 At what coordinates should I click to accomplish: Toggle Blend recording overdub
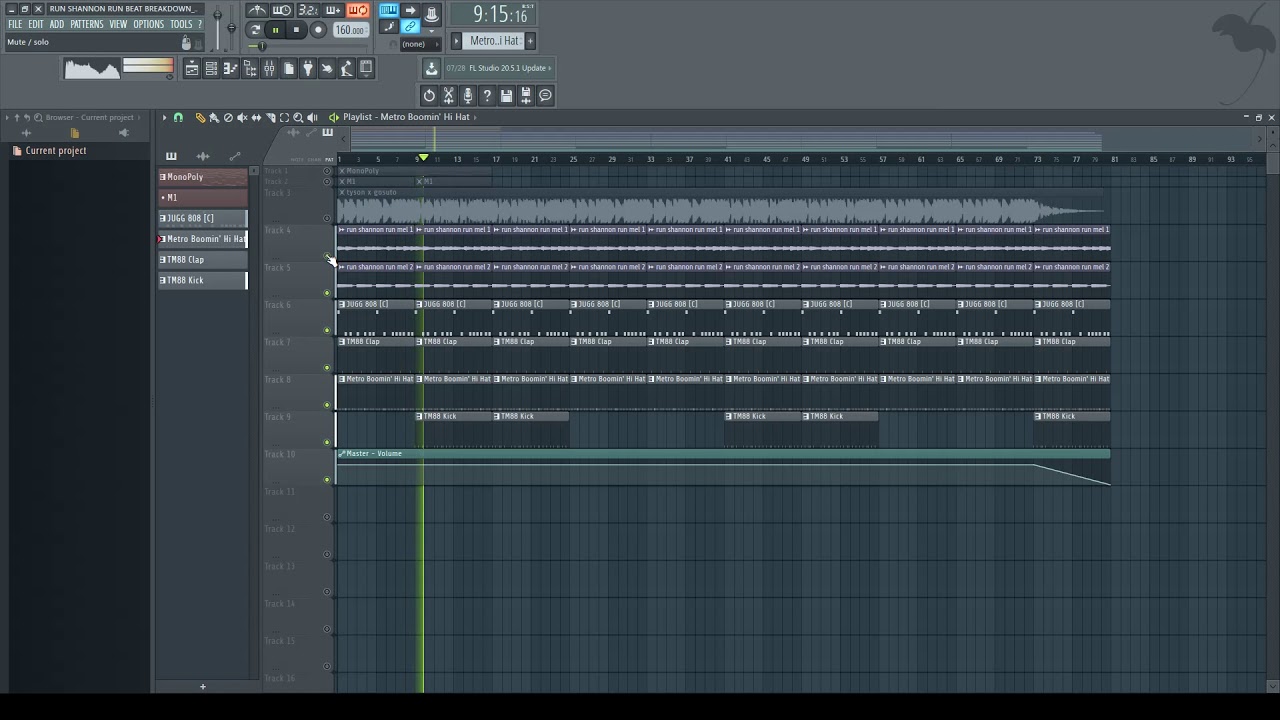[333, 10]
